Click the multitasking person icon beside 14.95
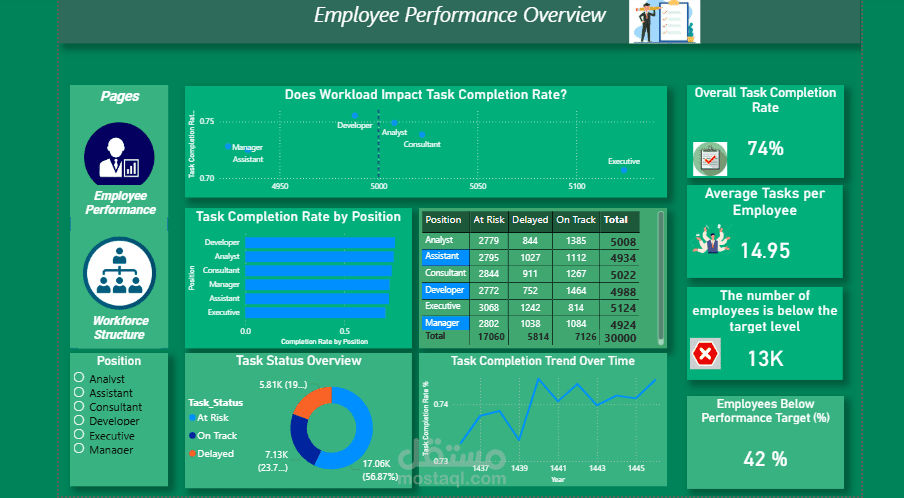This screenshot has width=904, height=498. (x=712, y=240)
